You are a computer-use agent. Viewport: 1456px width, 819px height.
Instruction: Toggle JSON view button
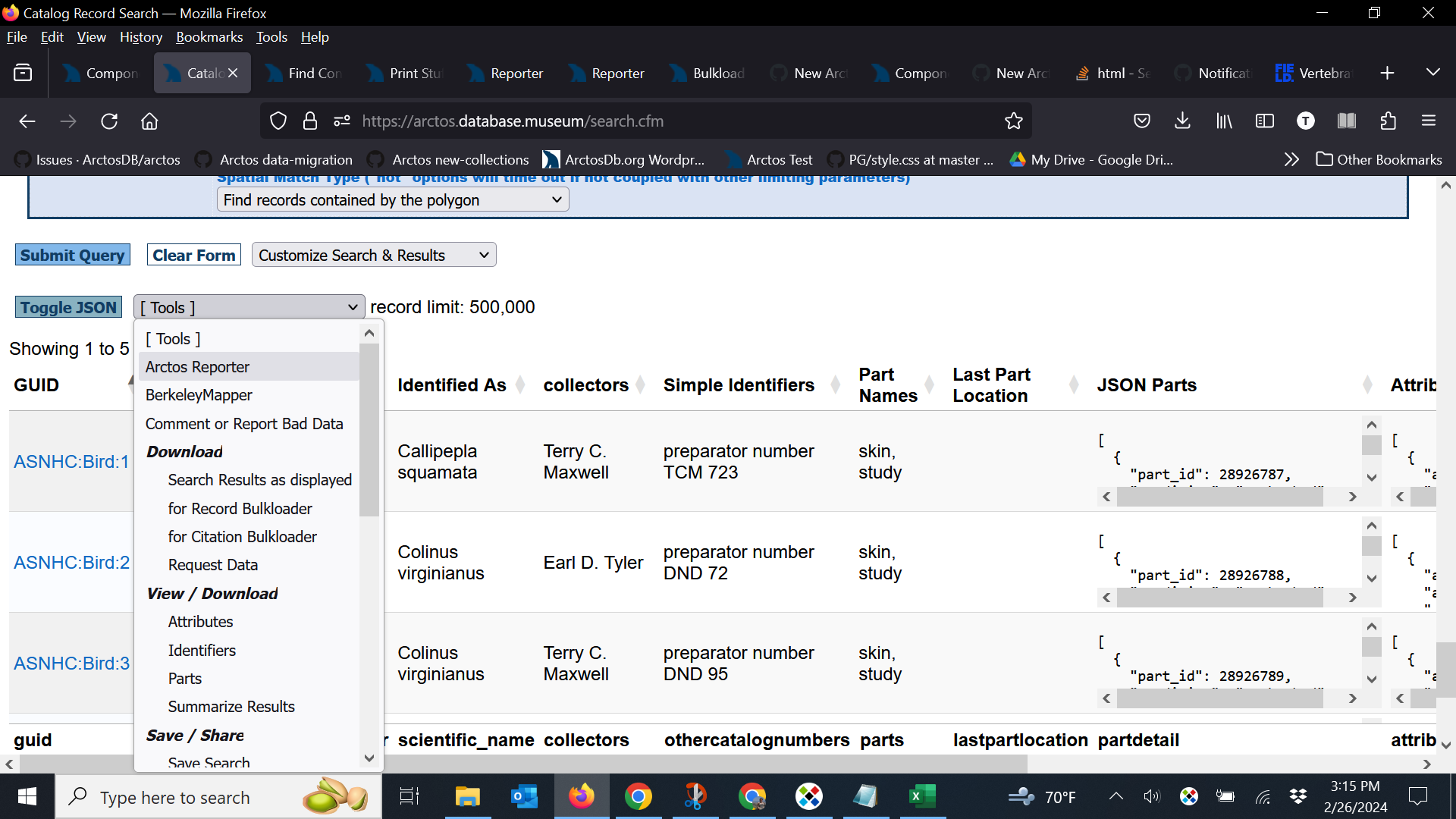coord(68,307)
